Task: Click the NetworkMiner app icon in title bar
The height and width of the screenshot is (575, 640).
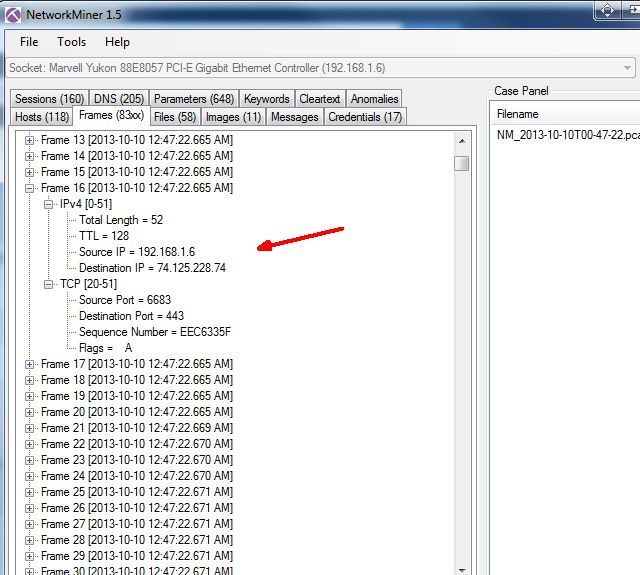Action: point(13,14)
